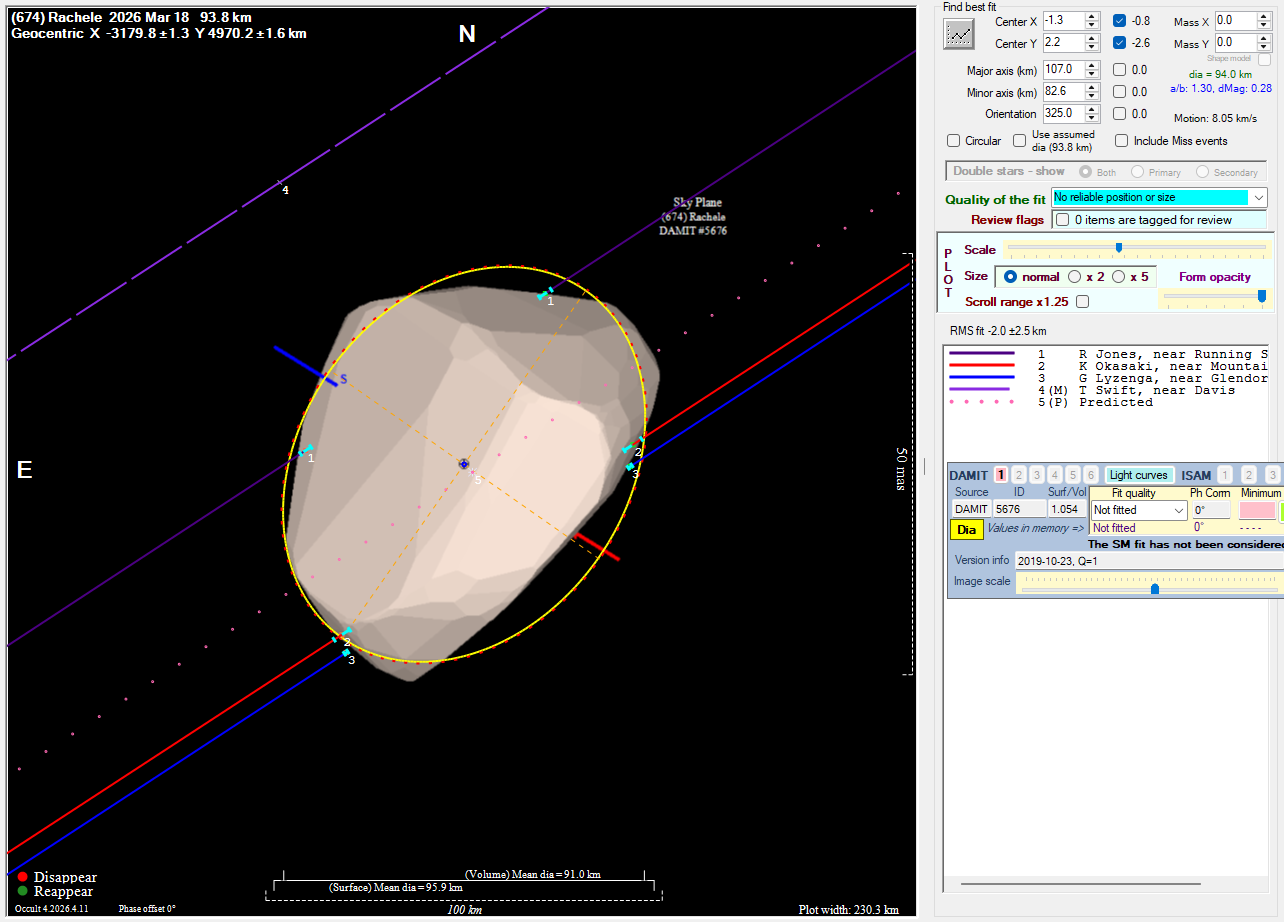The height and width of the screenshot is (922, 1284).
Task: Click the Image scale slider handle
Action: click(x=1155, y=589)
